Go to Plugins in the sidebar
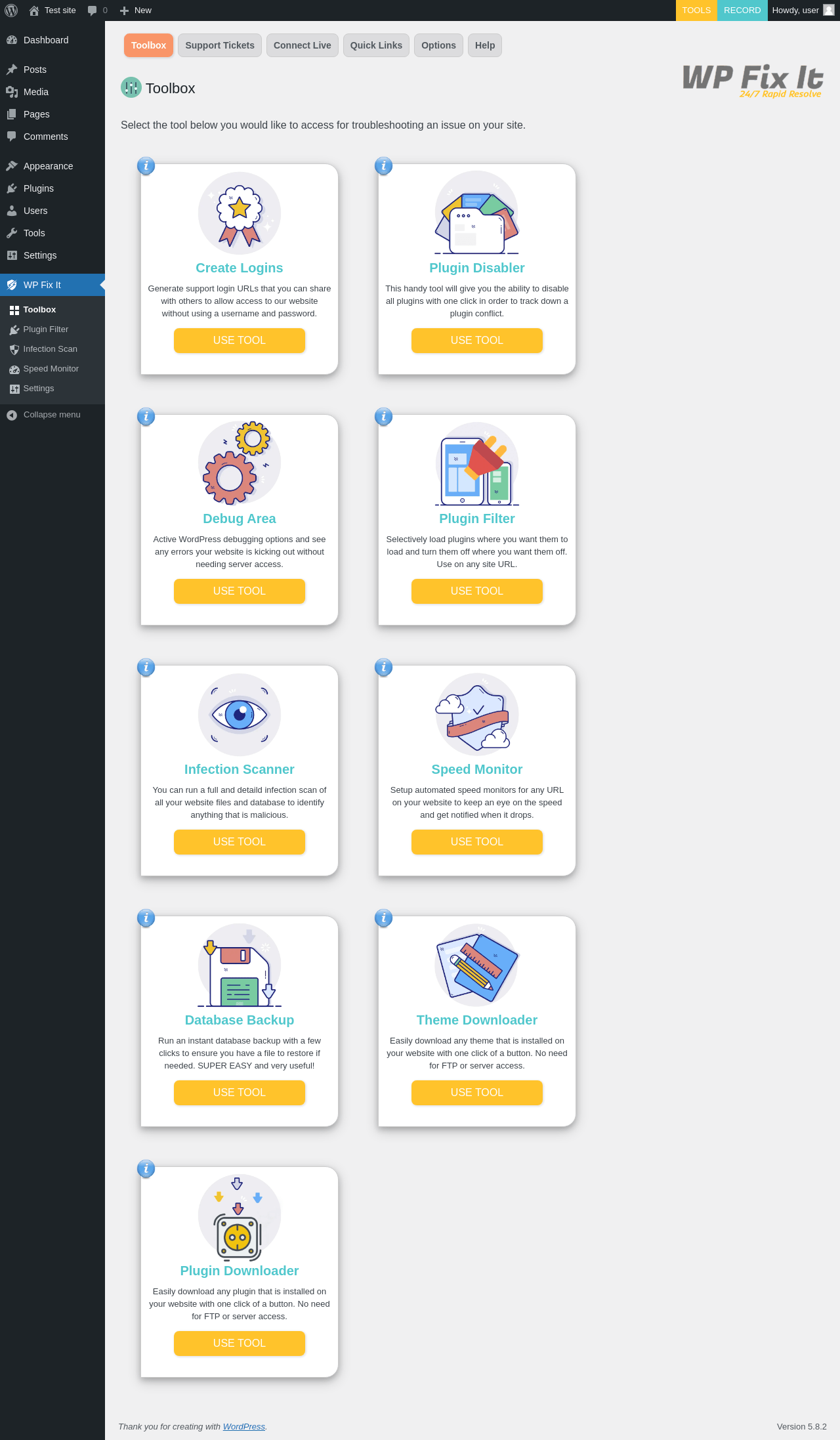This screenshot has height=1440, width=840. [x=52, y=188]
